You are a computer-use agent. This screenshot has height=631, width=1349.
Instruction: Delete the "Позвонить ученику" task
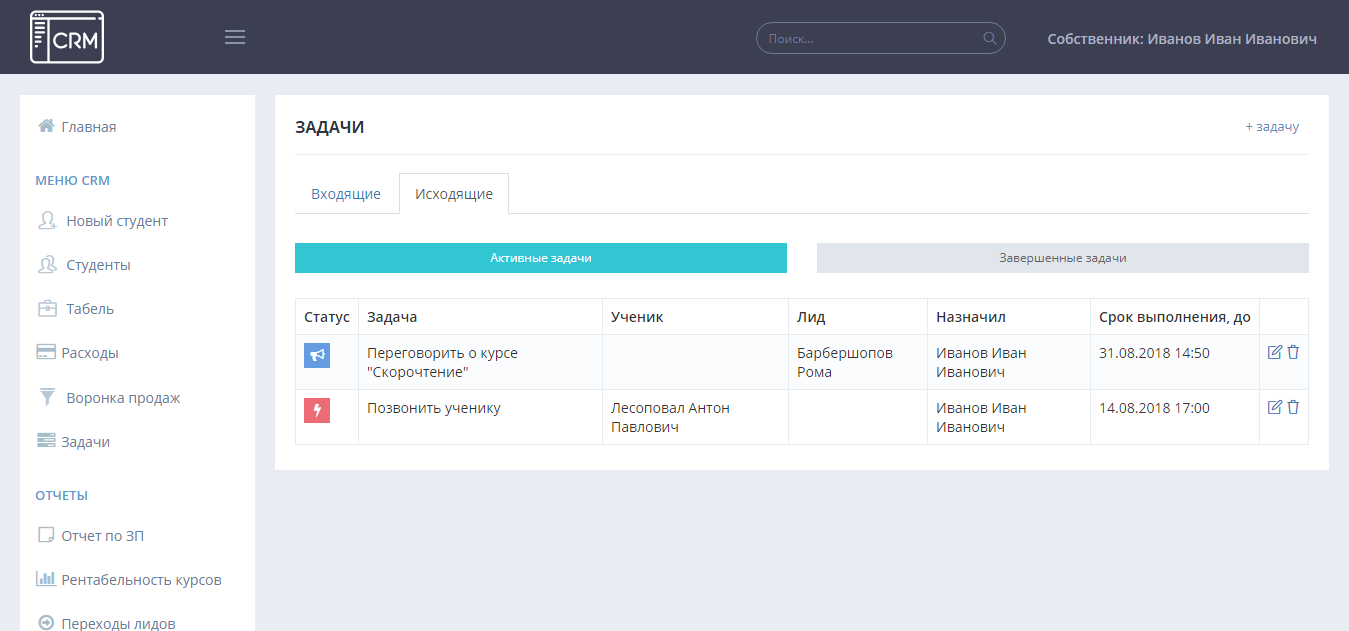point(1293,407)
